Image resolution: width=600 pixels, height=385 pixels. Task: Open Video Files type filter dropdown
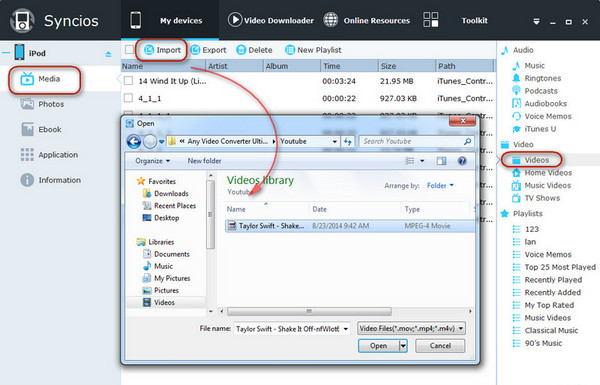[411, 328]
